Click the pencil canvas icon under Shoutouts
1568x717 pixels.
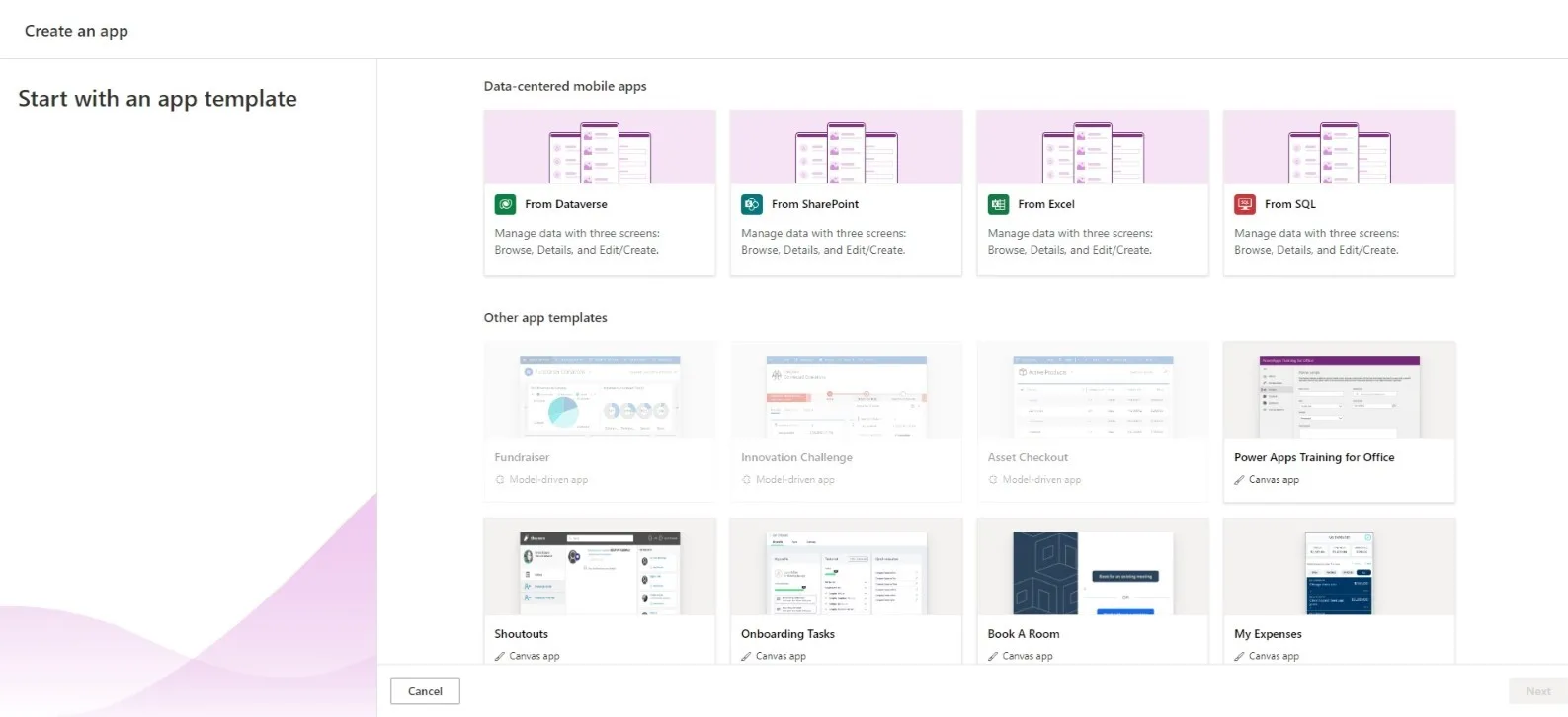point(500,656)
